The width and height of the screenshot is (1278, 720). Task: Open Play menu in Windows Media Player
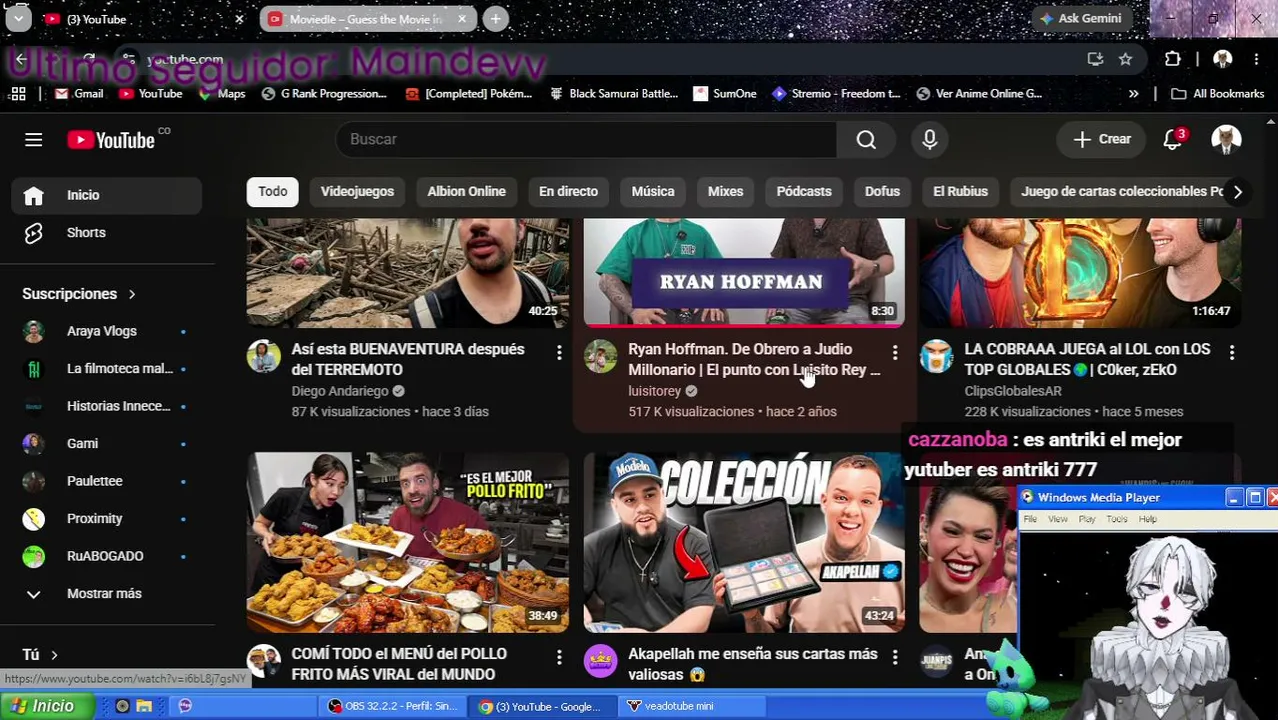tap(1087, 519)
